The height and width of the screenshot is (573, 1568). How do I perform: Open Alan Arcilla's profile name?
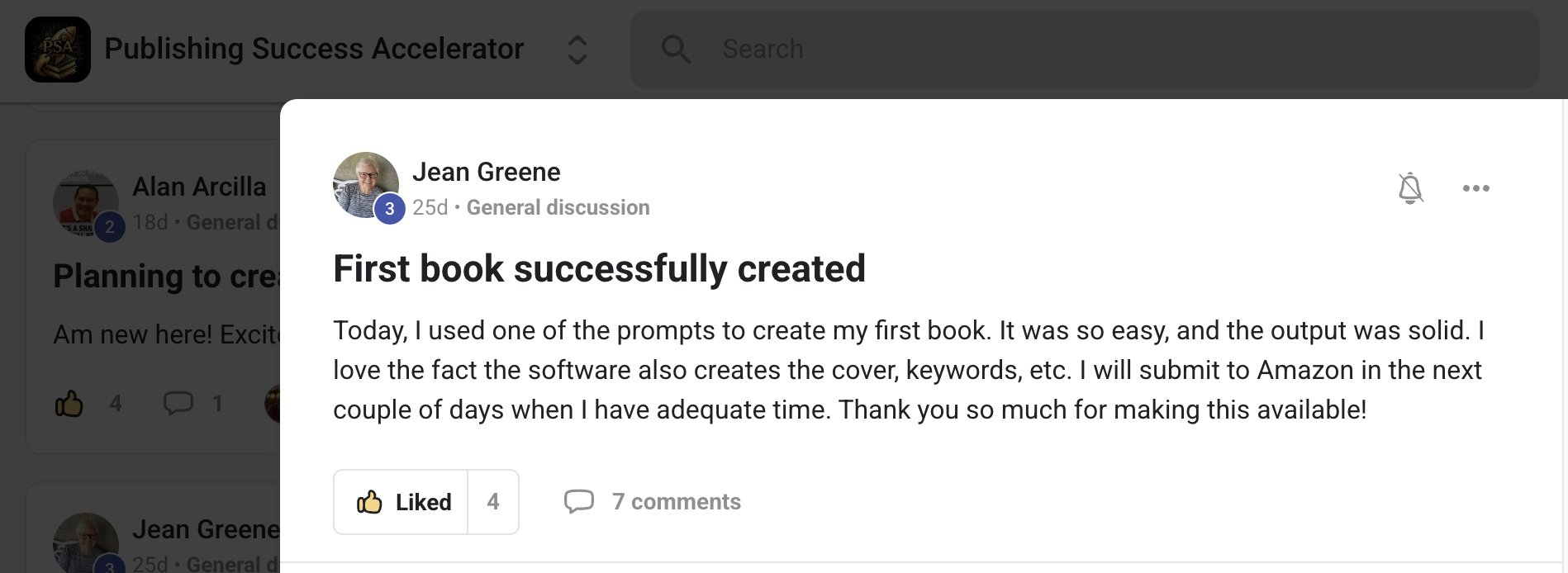199,187
